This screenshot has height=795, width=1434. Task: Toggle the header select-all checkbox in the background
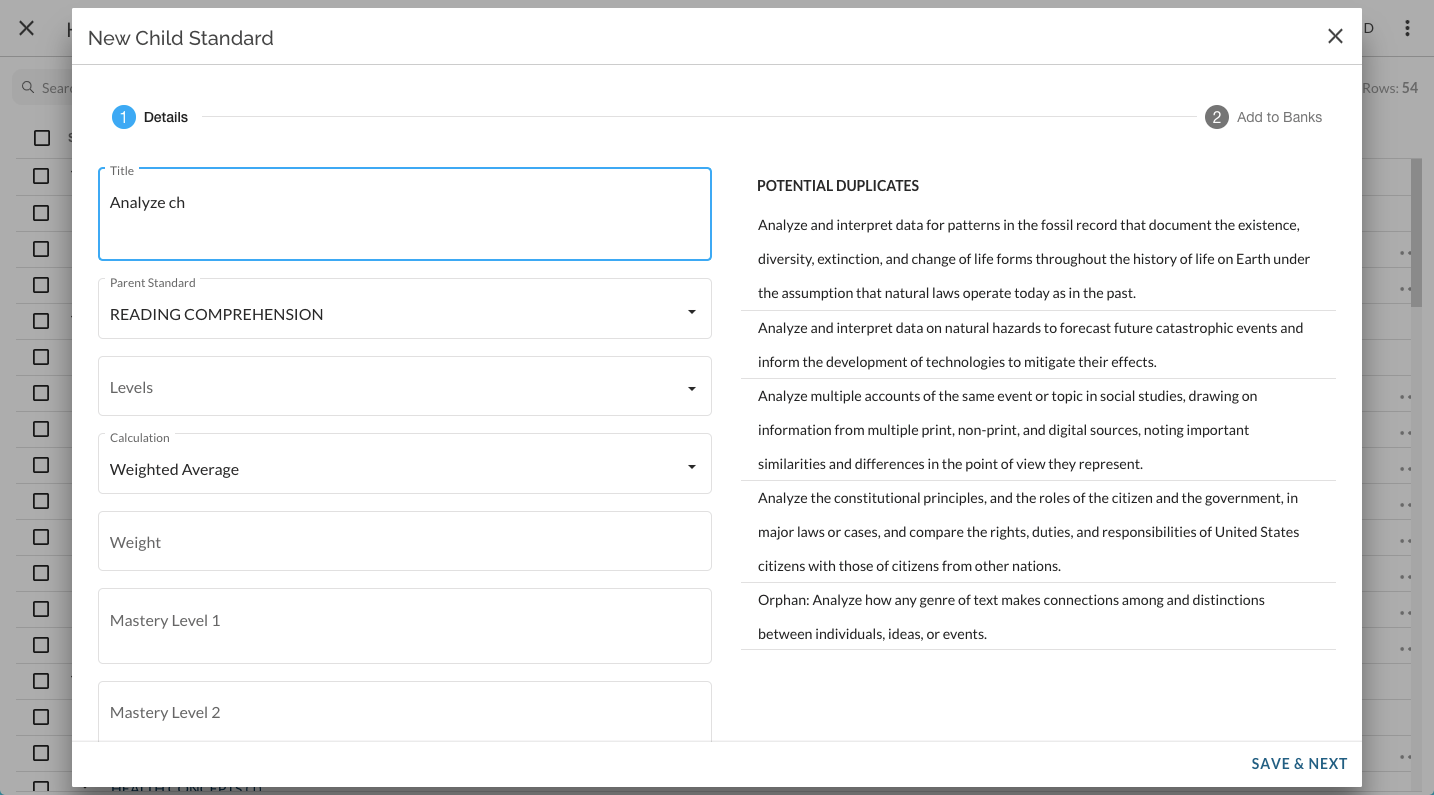tap(42, 138)
